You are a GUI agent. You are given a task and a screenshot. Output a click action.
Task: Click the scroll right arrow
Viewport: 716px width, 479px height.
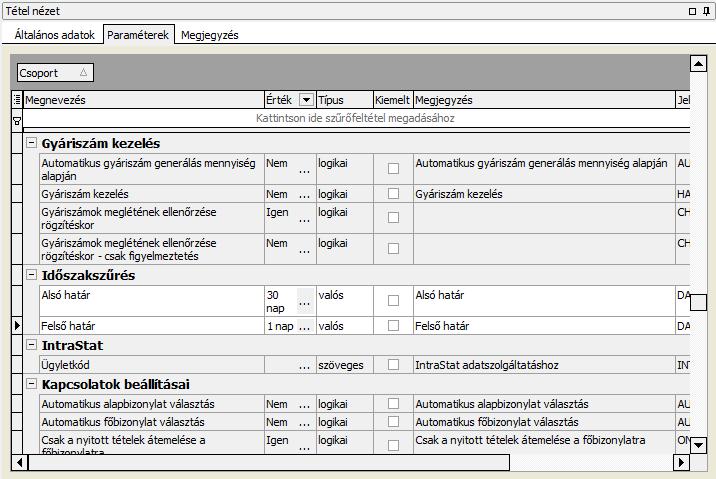coord(682,462)
